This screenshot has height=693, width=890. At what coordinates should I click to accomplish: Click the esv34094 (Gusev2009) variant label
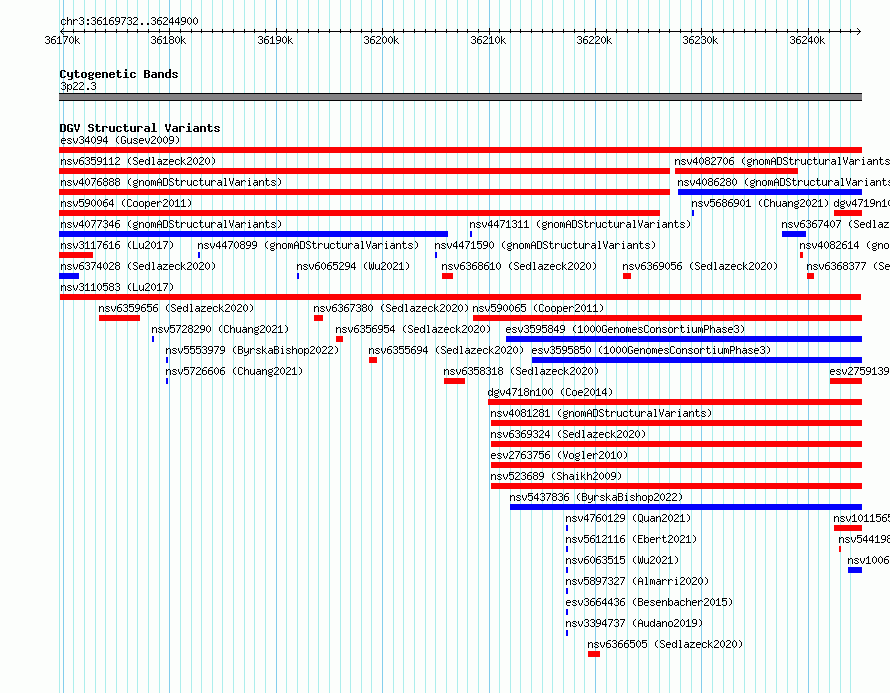(120, 140)
